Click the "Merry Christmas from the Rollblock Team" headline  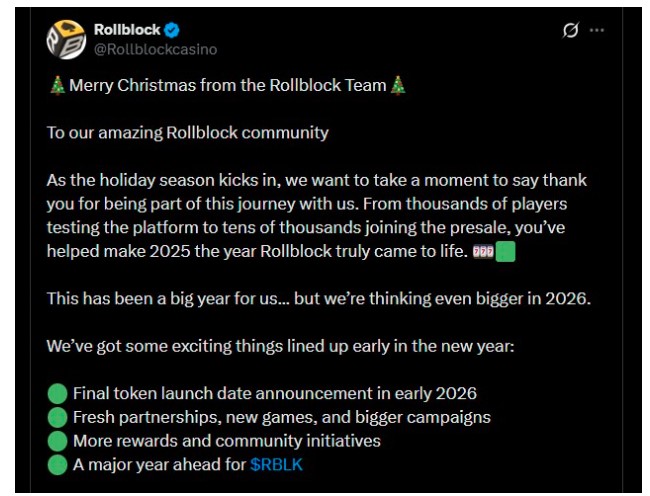pos(227,86)
